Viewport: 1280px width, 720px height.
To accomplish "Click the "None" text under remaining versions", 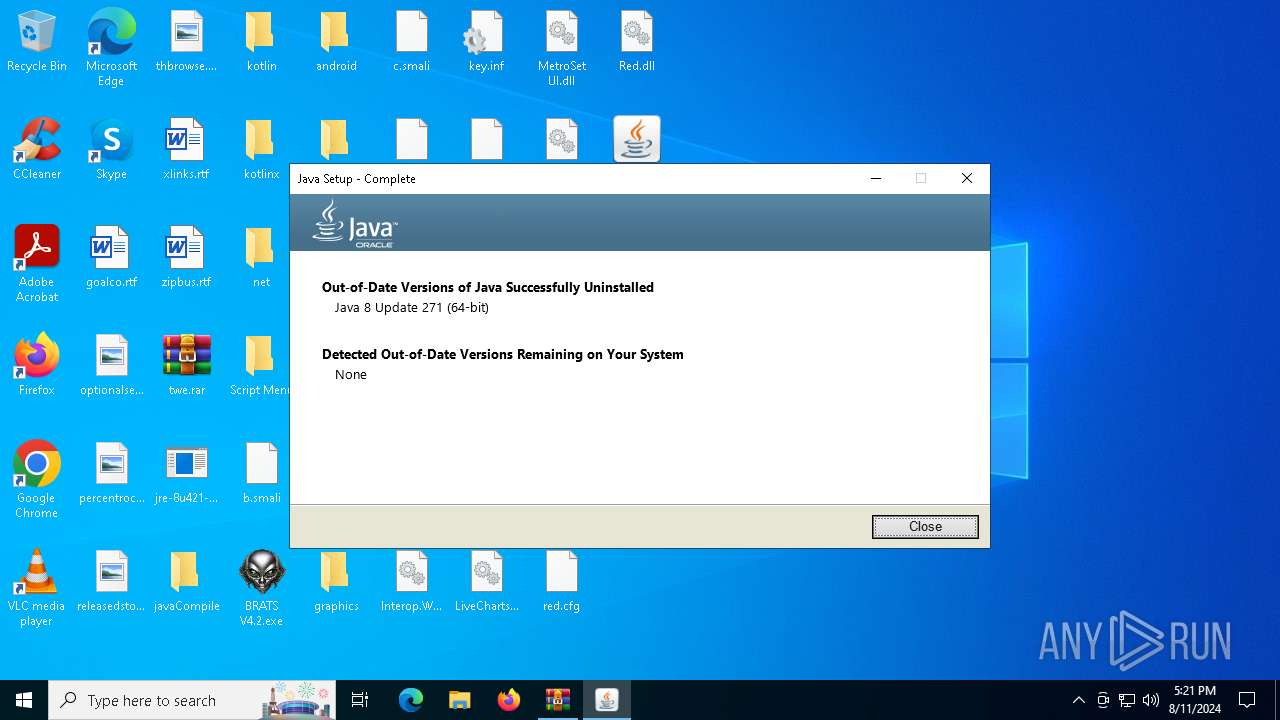I will click(351, 375).
